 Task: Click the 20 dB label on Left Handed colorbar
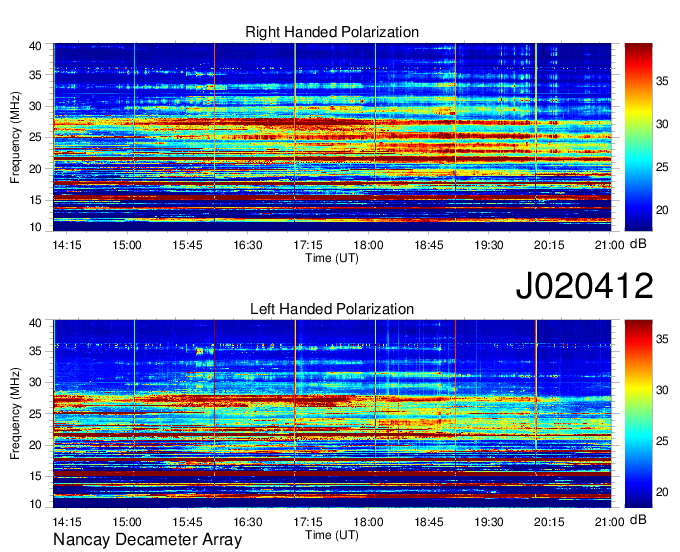[662, 492]
